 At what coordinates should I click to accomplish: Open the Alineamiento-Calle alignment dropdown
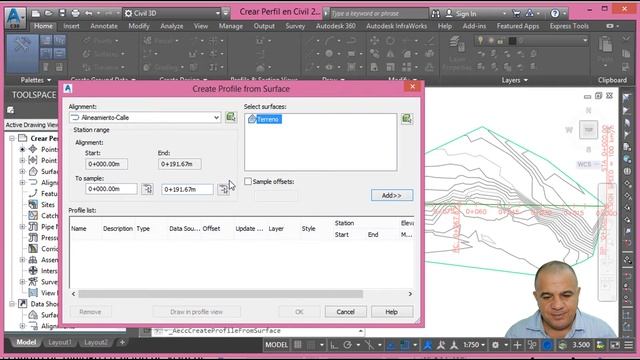click(216, 118)
